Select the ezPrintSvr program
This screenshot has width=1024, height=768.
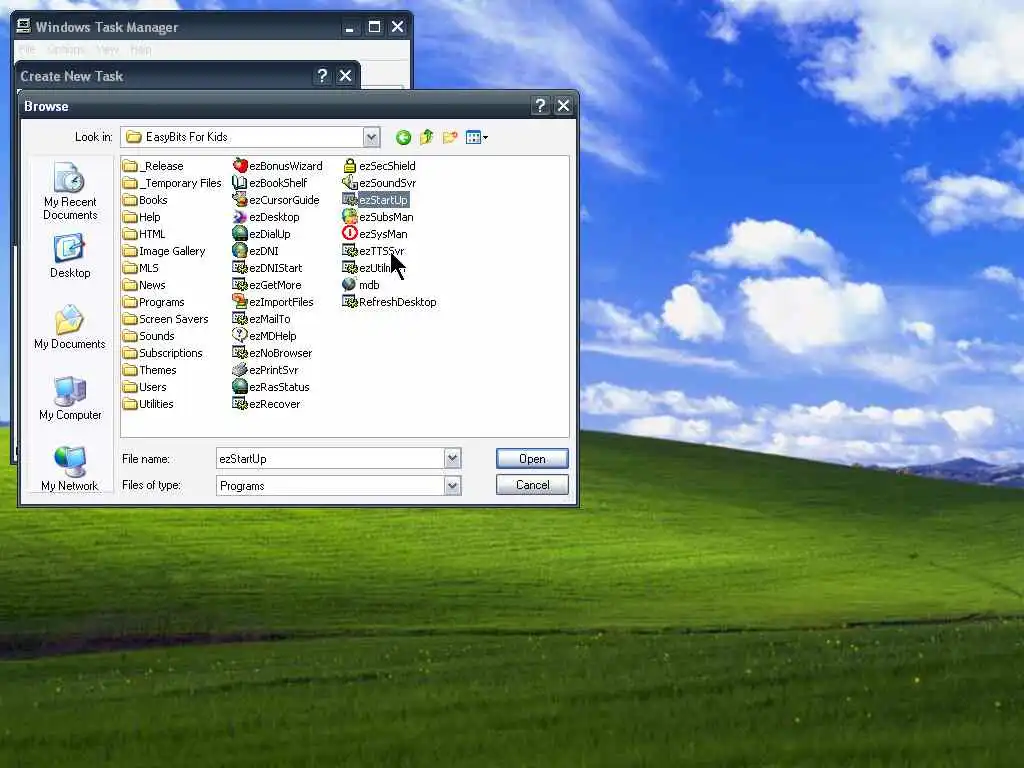click(266, 370)
